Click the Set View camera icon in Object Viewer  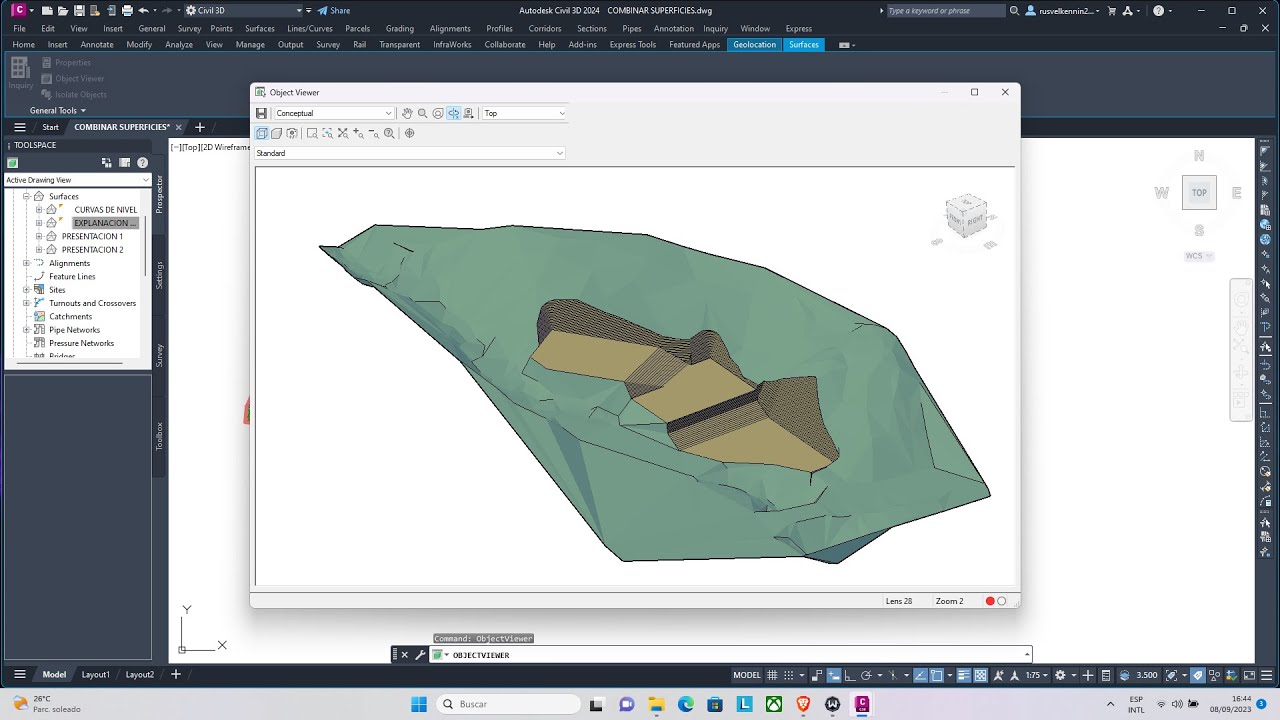coord(468,113)
